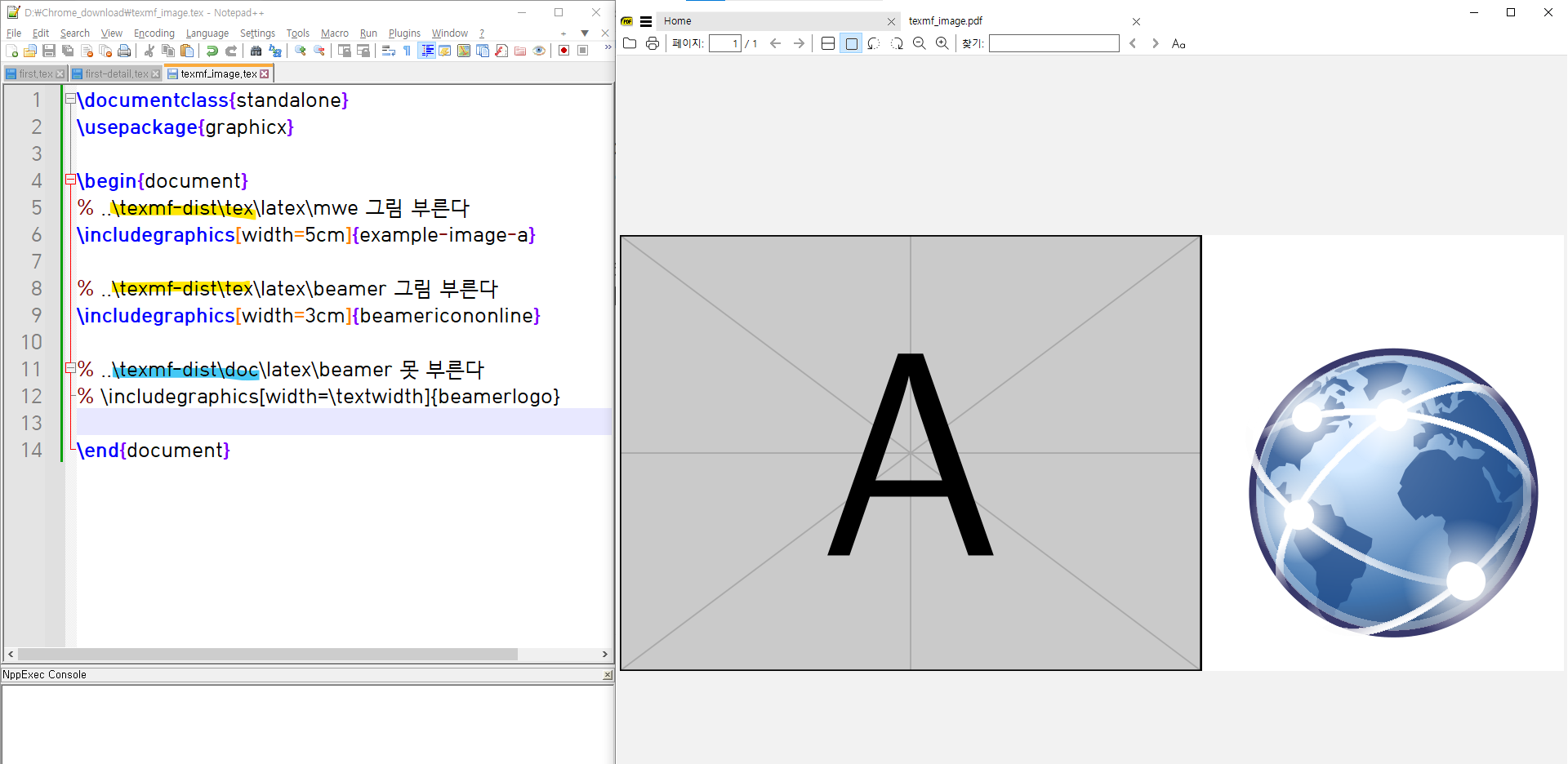This screenshot has width=1568, height=764.
Task: Open file folder icon in SumatraPDF
Action: [x=630, y=43]
